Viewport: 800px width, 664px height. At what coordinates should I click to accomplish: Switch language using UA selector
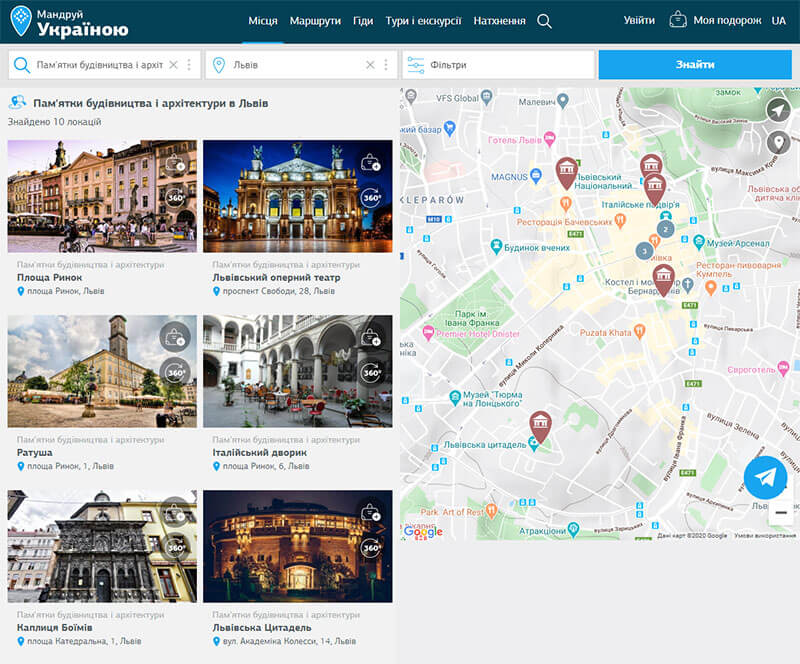778,21
